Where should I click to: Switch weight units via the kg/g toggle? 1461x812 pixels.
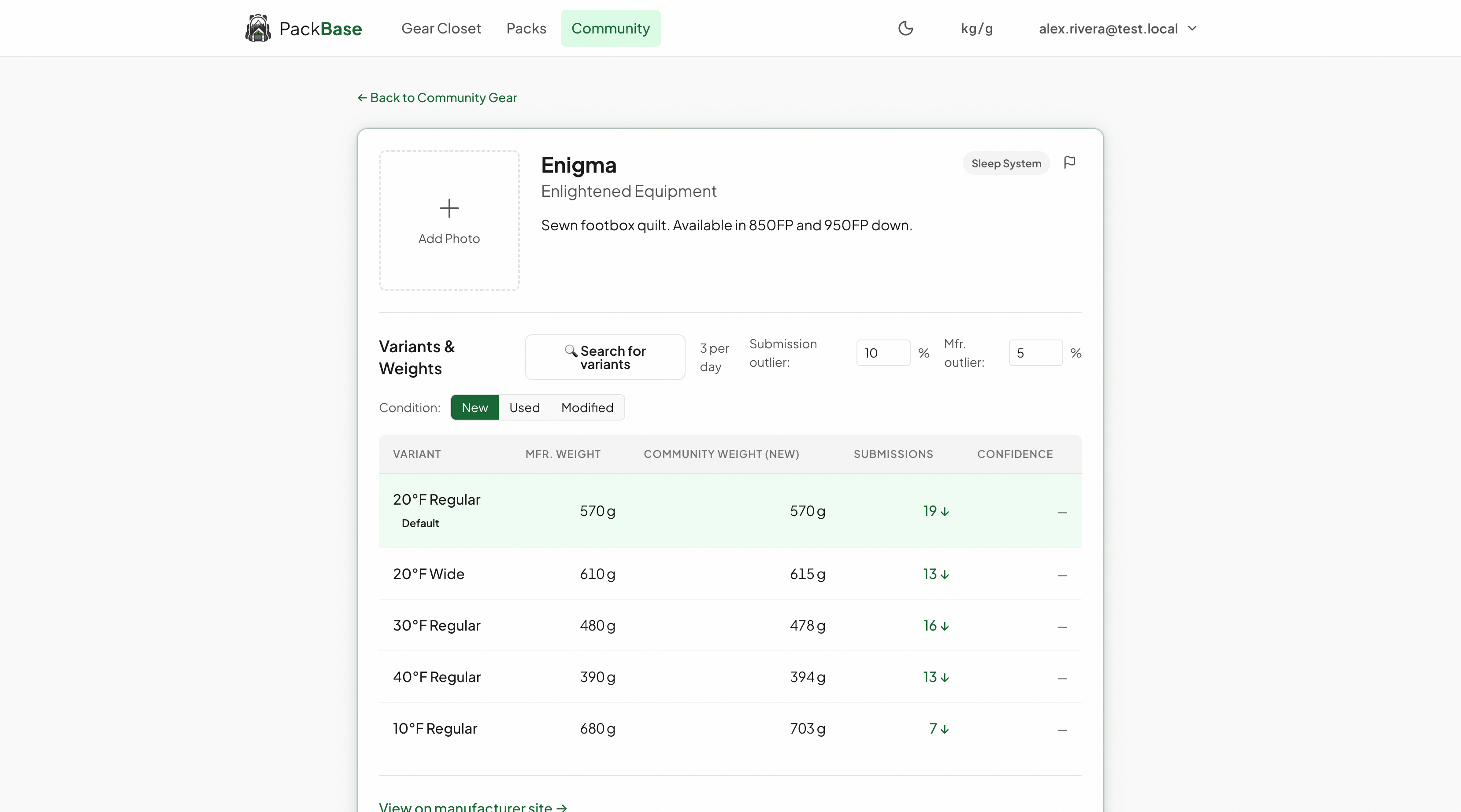coord(977,28)
